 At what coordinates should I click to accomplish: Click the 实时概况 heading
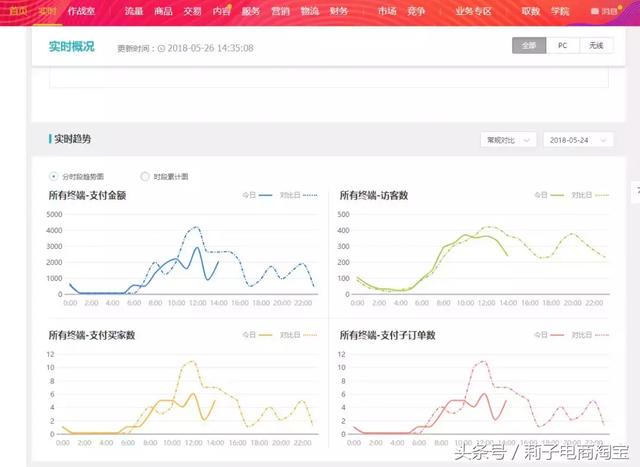(x=71, y=47)
